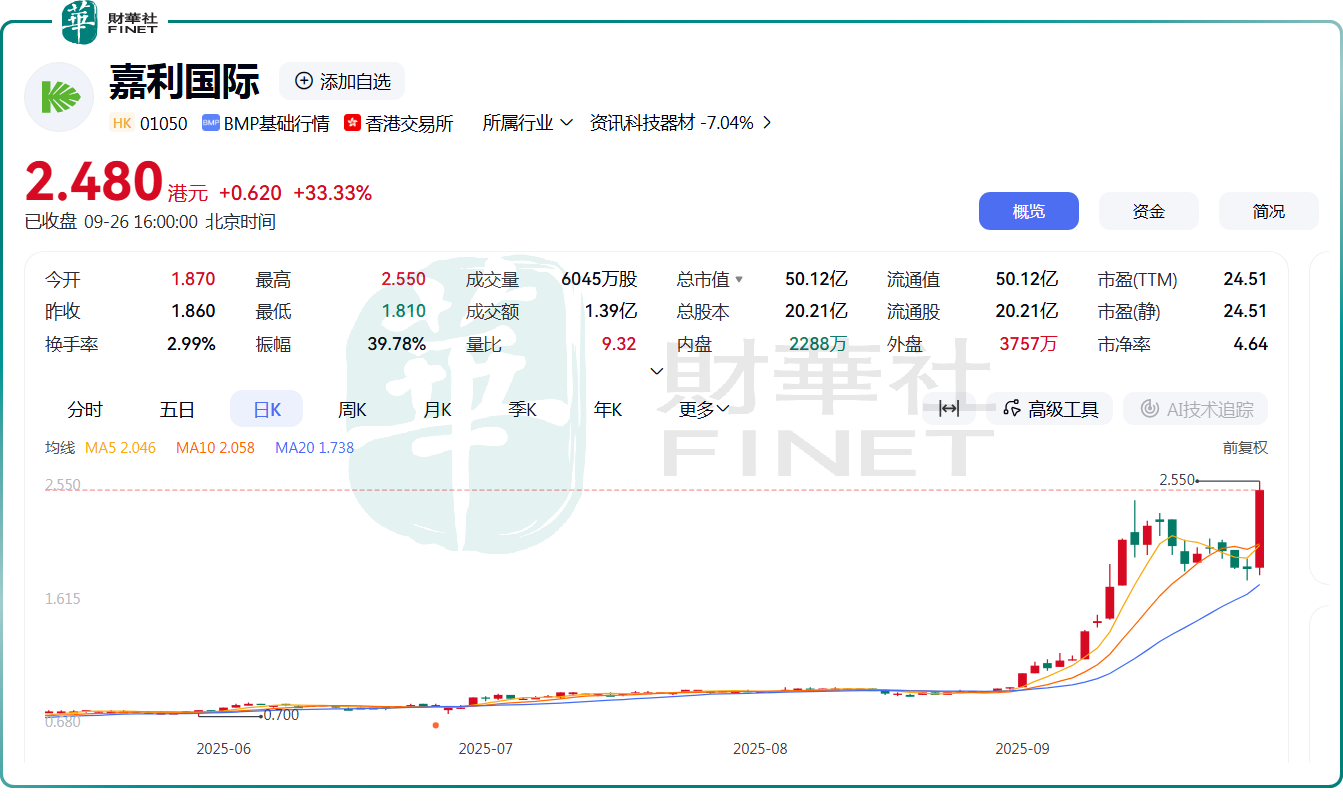Click 最高 value 2.550 in stats

pos(403,280)
